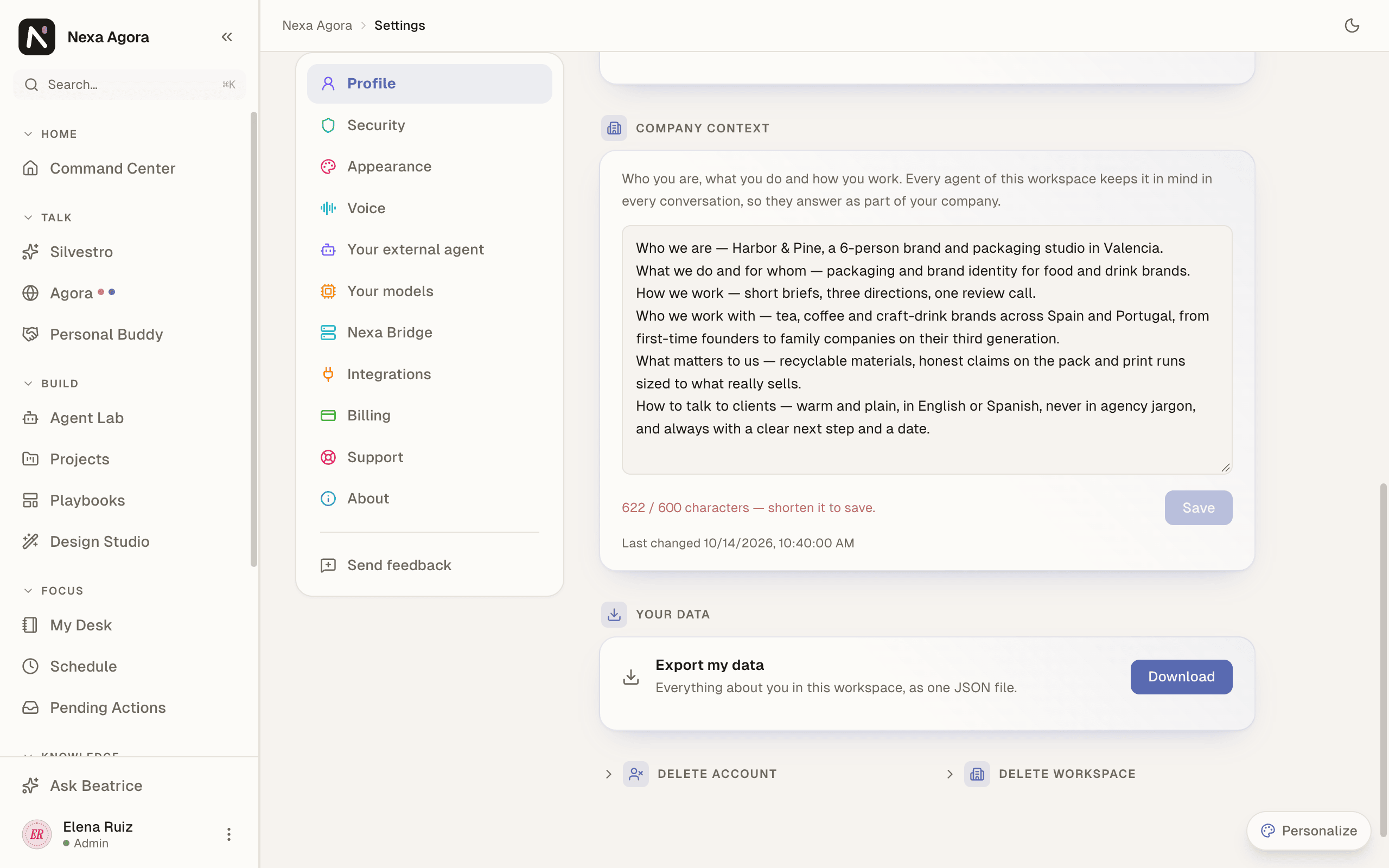Collapse the TALK sidebar section
Screen dimensions: 1389x868
[x=48, y=218]
